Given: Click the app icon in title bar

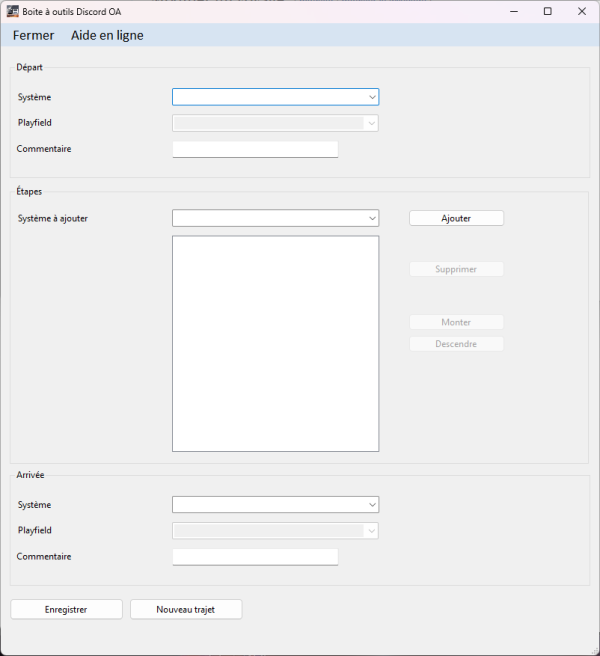Looking at the screenshot, I should coord(13,11).
